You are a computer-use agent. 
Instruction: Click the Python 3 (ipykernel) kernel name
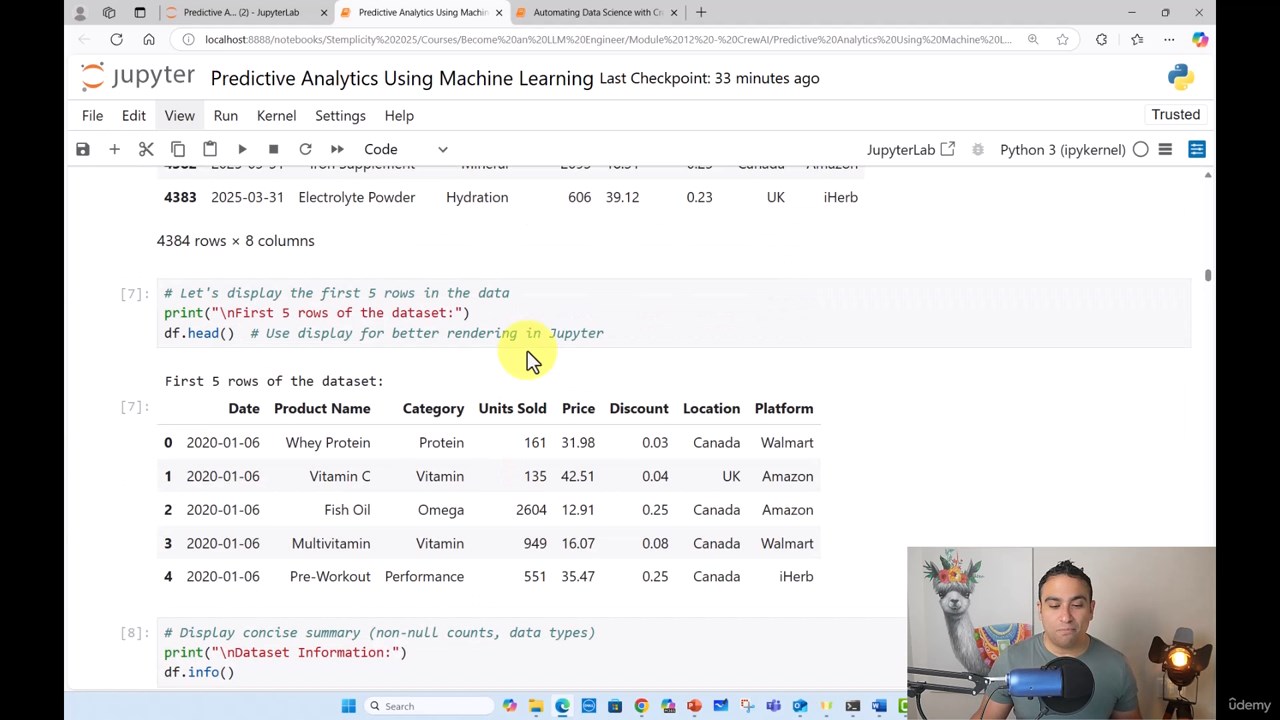point(1063,149)
